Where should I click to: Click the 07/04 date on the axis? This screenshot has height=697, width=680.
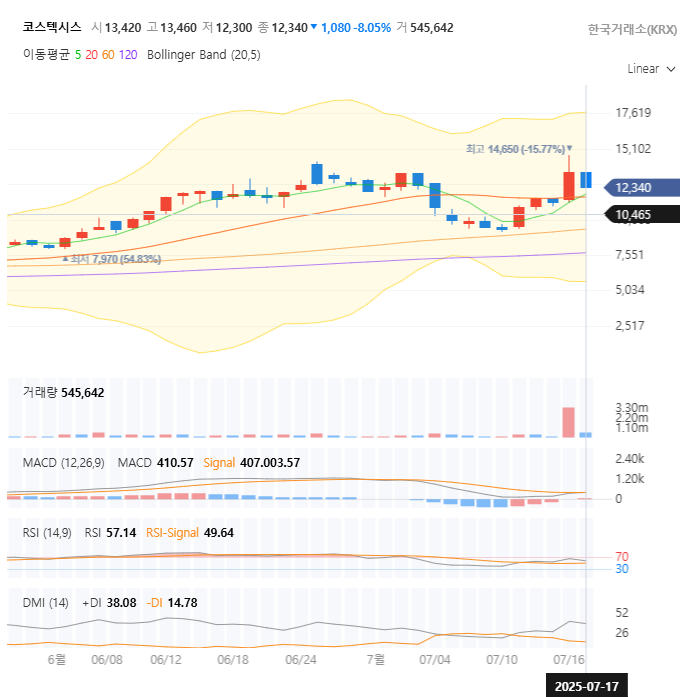coord(435,660)
